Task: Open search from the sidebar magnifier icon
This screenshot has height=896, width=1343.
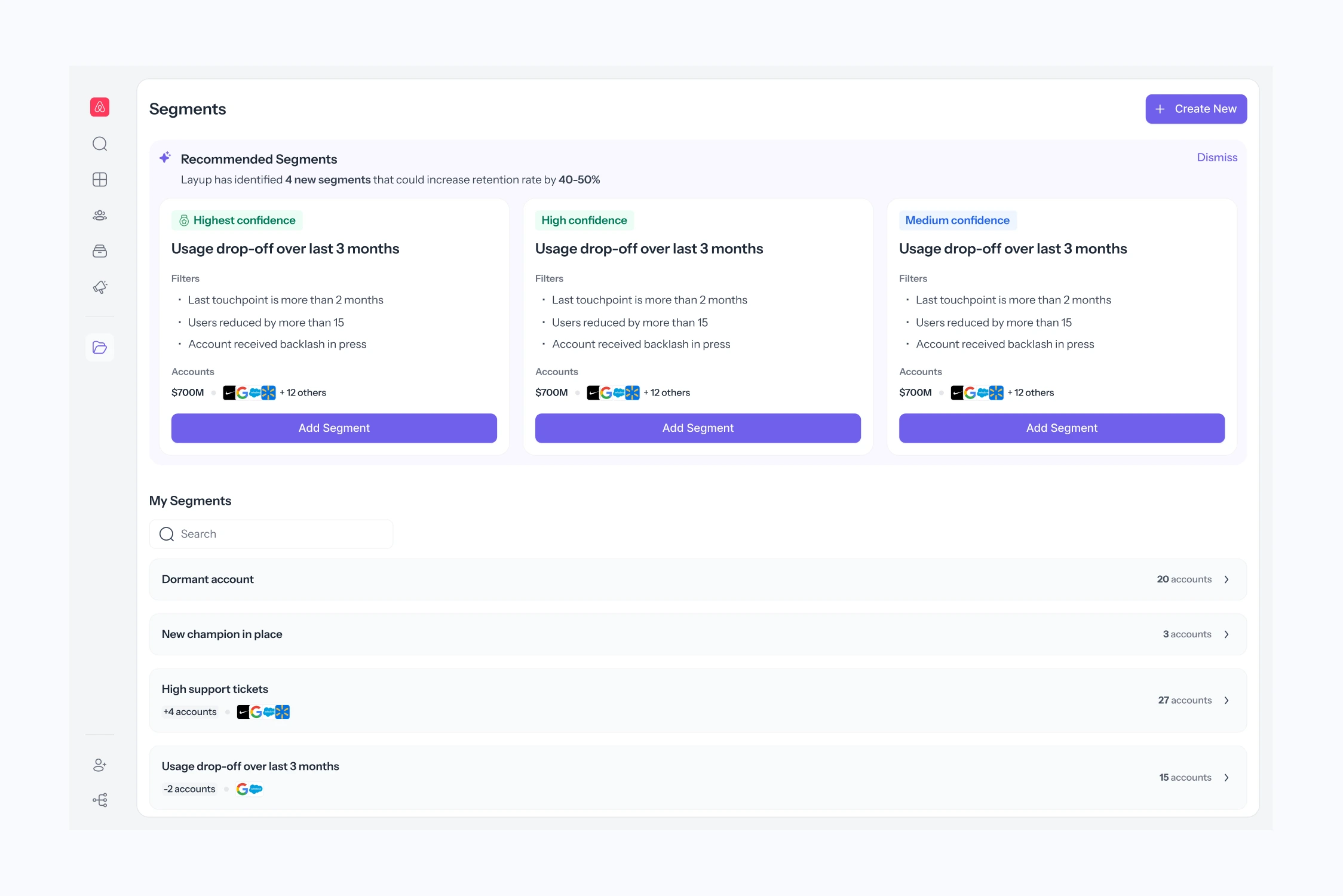Action: coord(100,144)
